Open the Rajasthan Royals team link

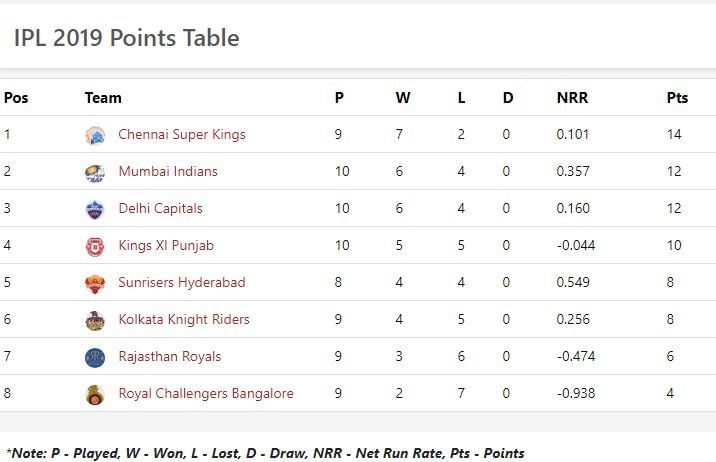pyautogui.click(x=169, y=356)
